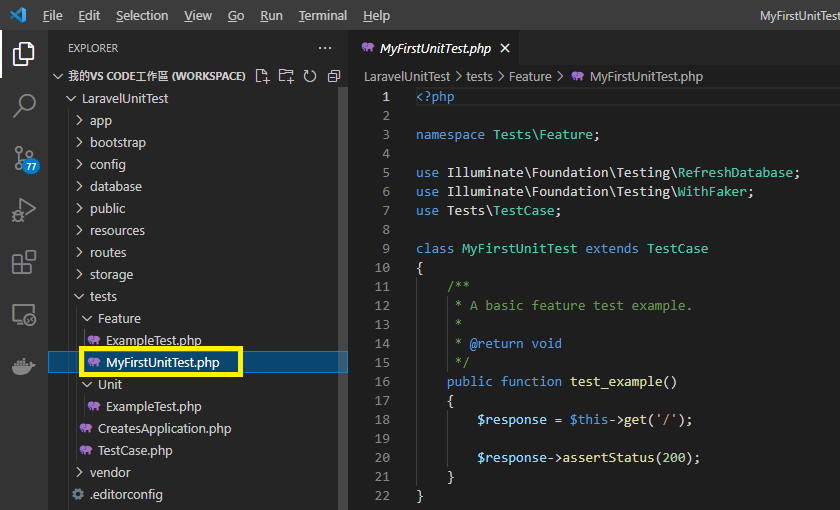Click the Explorer panel vertical scrollbar
This screenshot has height=510, width=840.
point(343,298)
